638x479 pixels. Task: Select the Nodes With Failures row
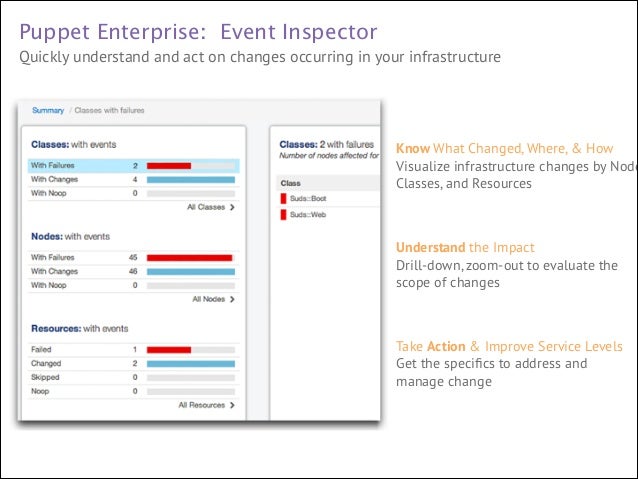(x=133, y=258)
